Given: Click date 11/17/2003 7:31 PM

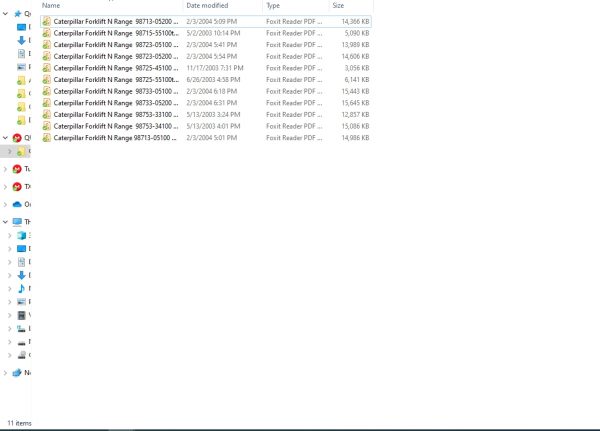Looking at the screenshot, I should coord(215,68).
